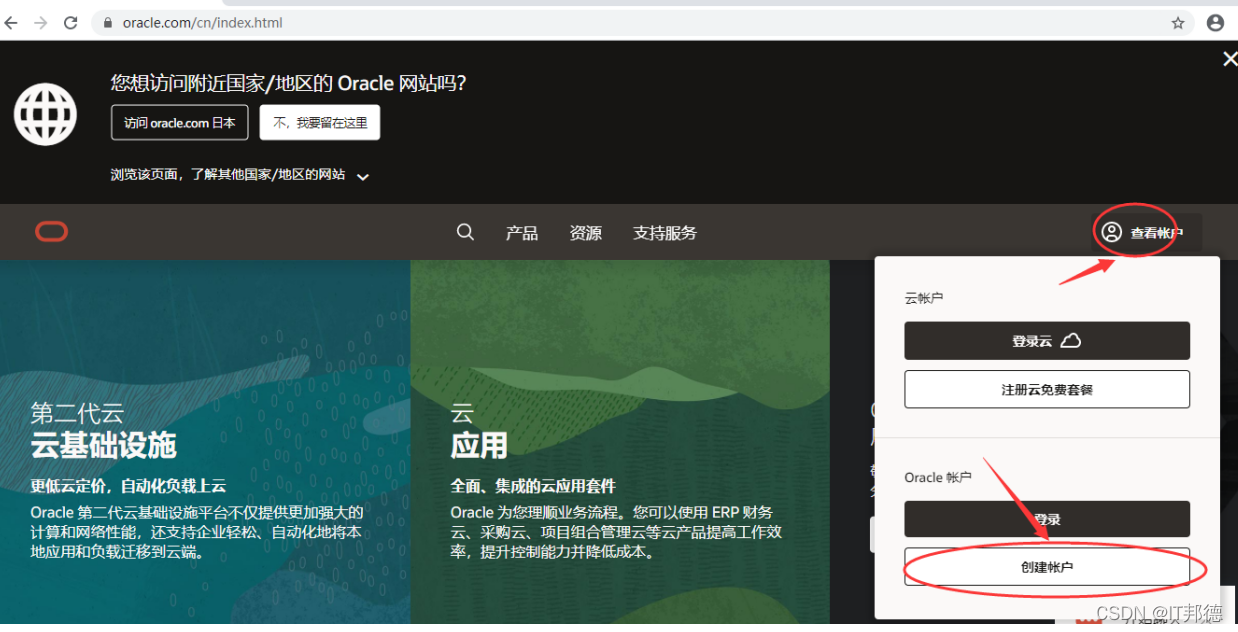The width and height of the screenshot is (1238, 632).
Task: Reload the page with refresh icon
Action: (x=71, y=22)
